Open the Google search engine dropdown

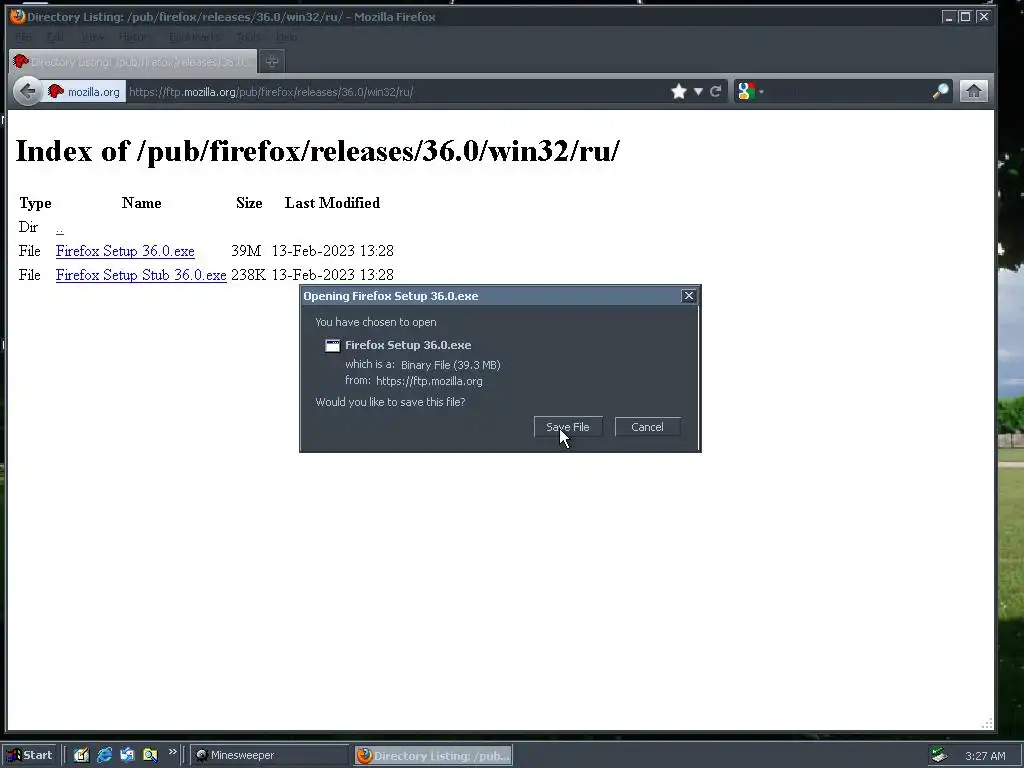[749, 91]
